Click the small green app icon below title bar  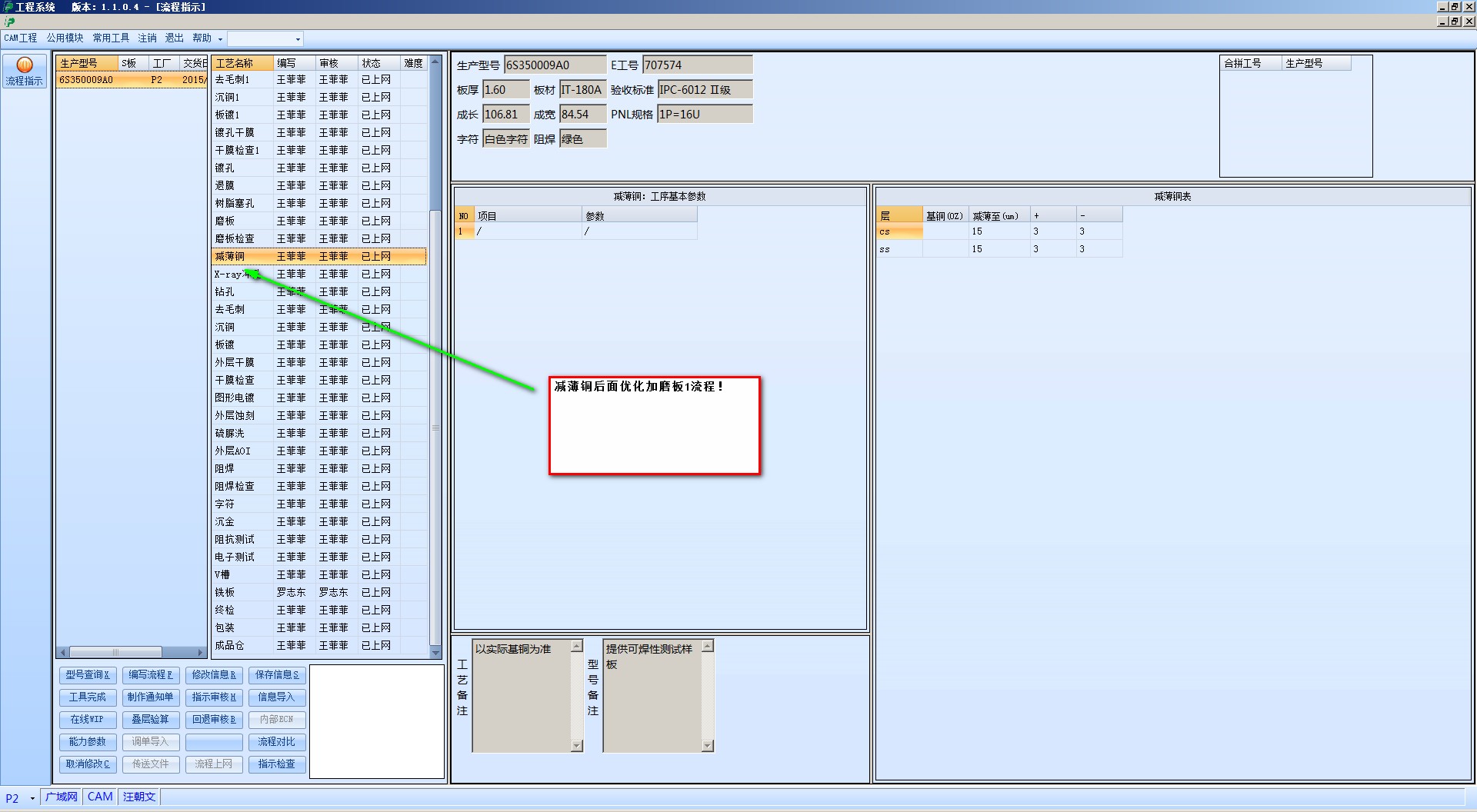(x=9, y=22)
